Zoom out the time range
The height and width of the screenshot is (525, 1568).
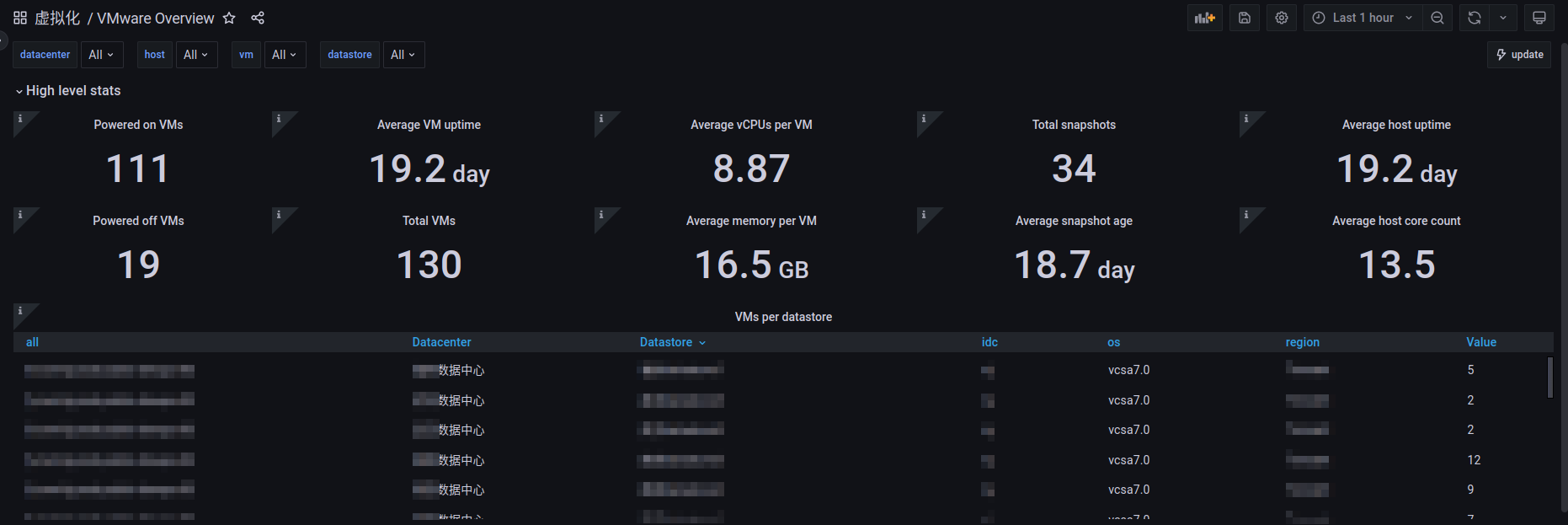[1437, 18]
